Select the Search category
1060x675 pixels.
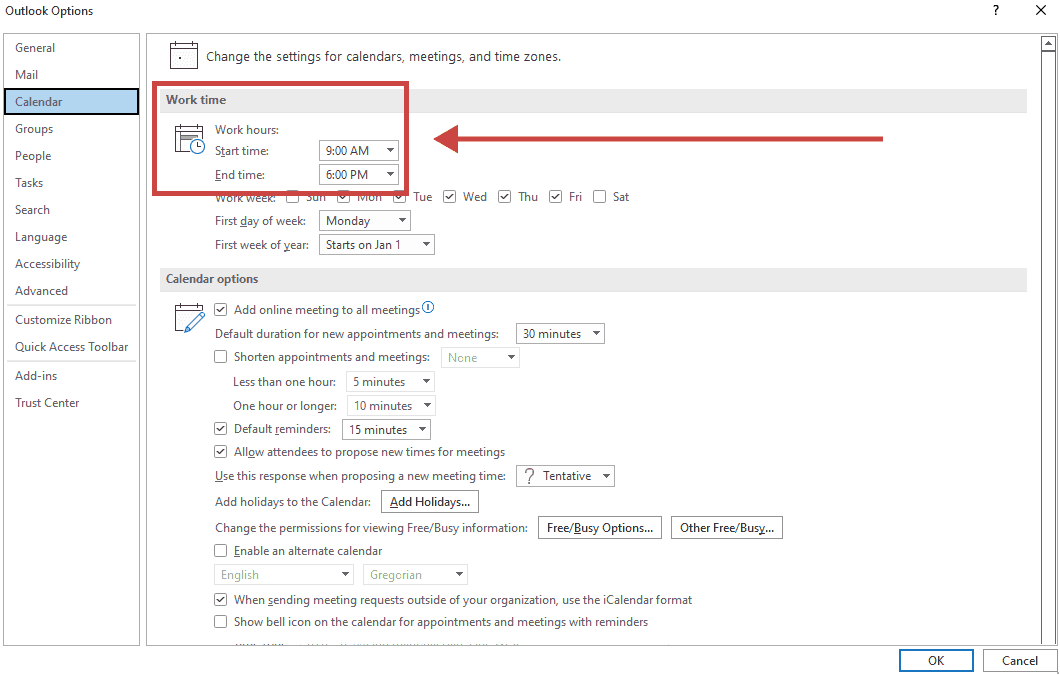click(71, 210)
